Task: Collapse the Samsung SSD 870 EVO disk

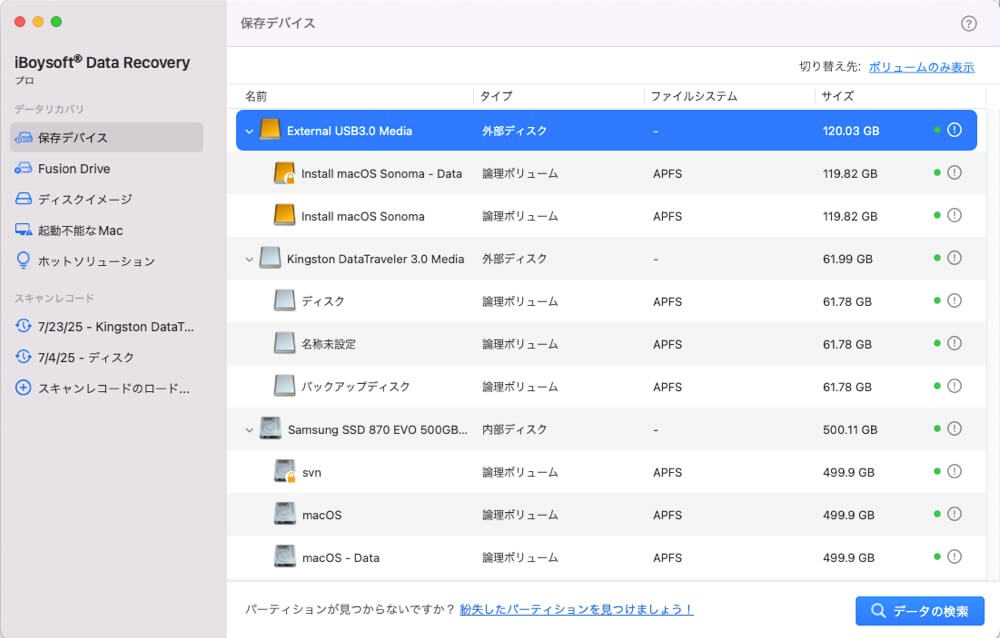Action: [249, 430]
